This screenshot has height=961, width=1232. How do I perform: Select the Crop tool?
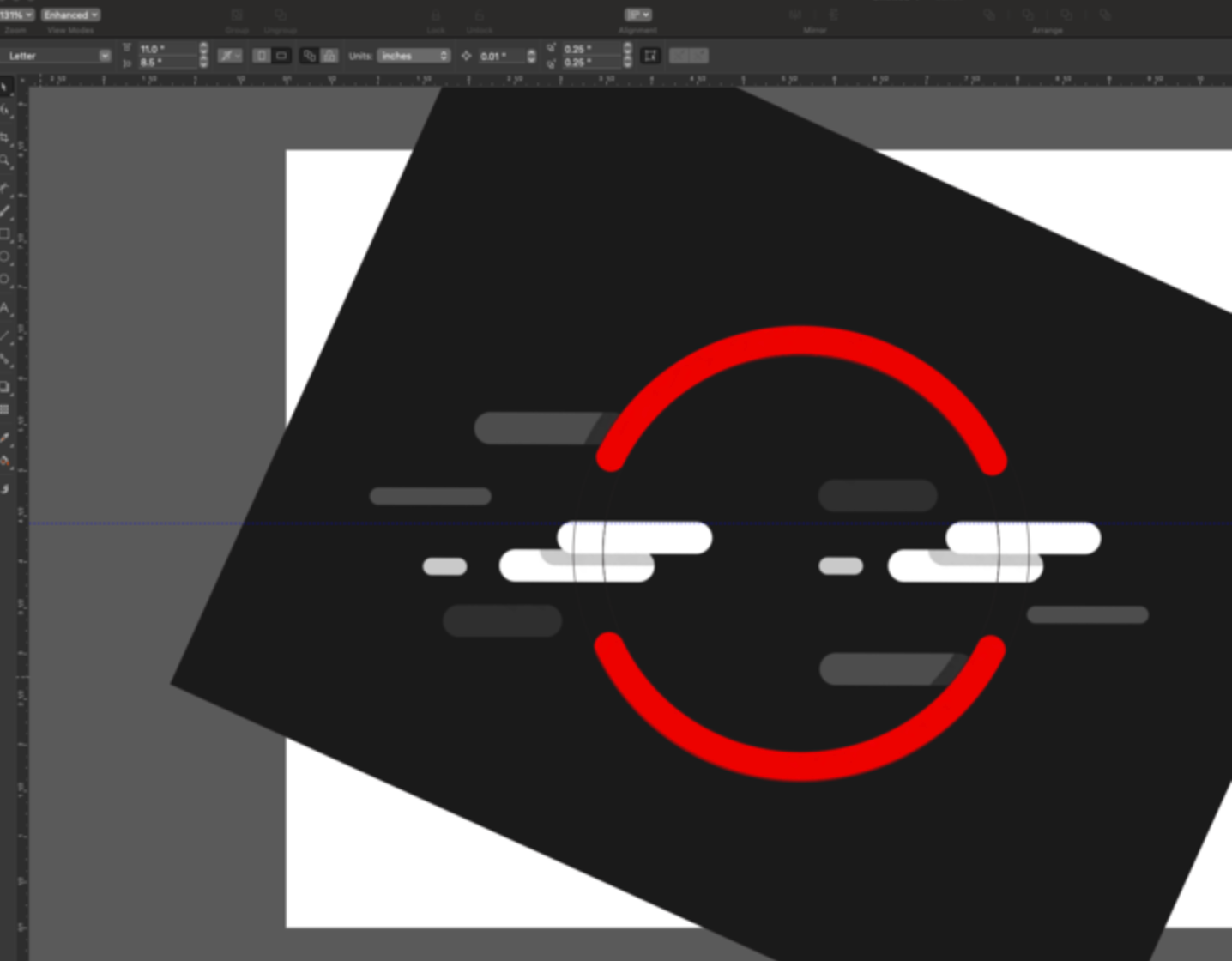pos(5,137)
